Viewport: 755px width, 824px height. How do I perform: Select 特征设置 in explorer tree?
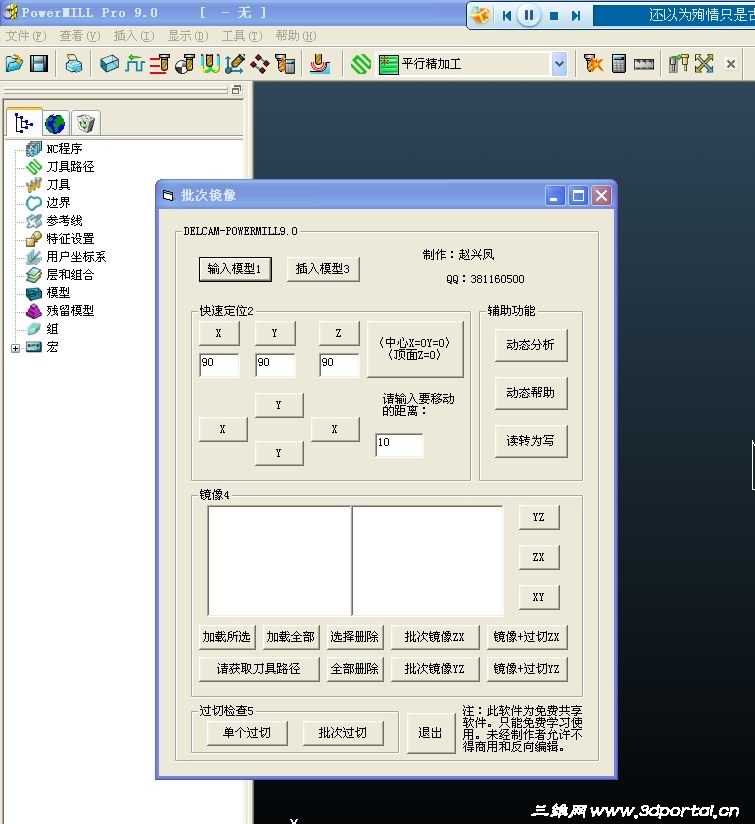[x=70, y=239]
